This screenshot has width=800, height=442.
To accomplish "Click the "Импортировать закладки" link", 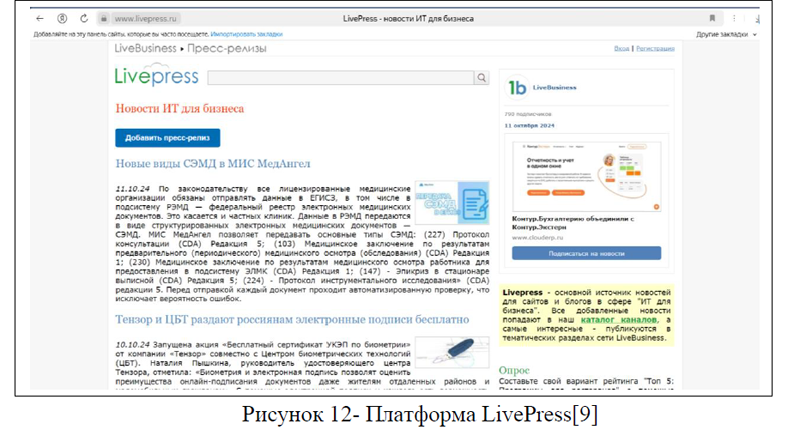I will click(x=246, y=34).
